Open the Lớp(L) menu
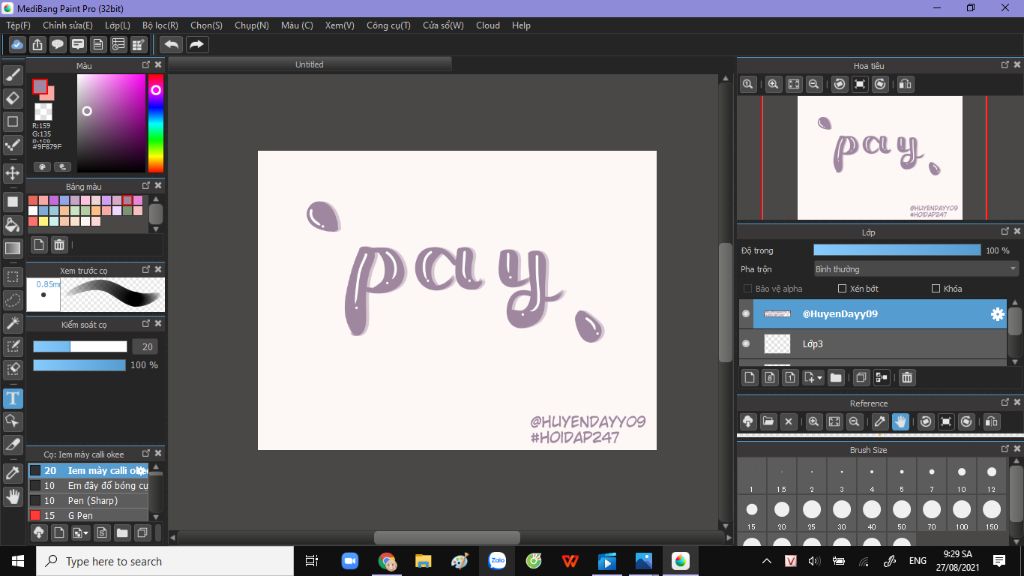 coord(118,25)
